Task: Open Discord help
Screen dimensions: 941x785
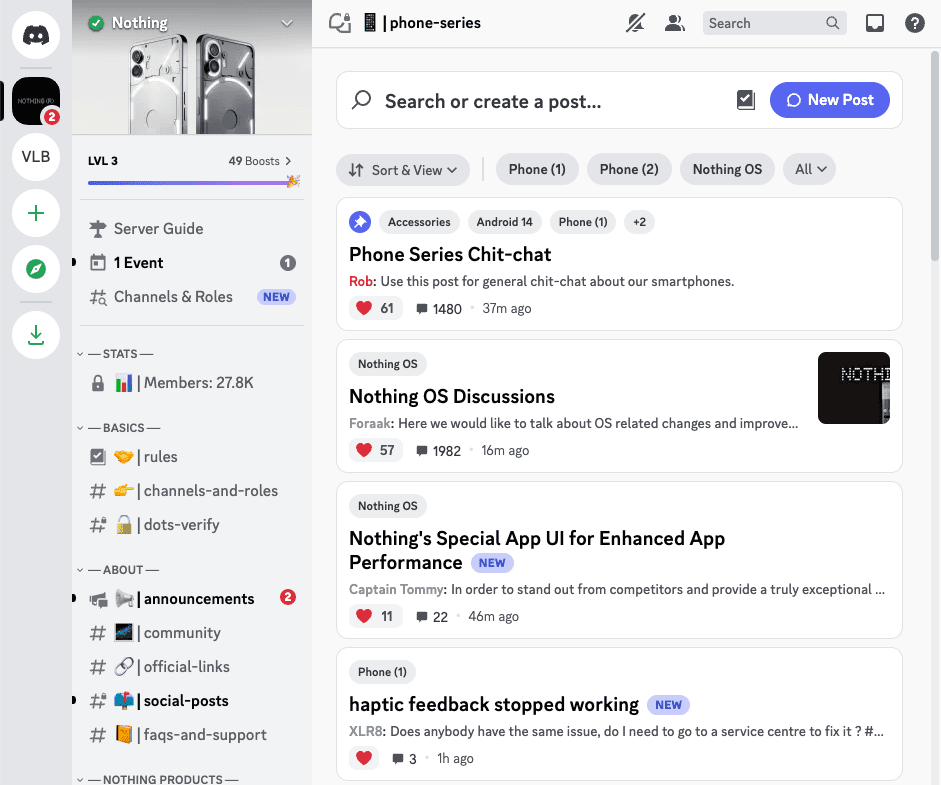Action: (915, 22)
